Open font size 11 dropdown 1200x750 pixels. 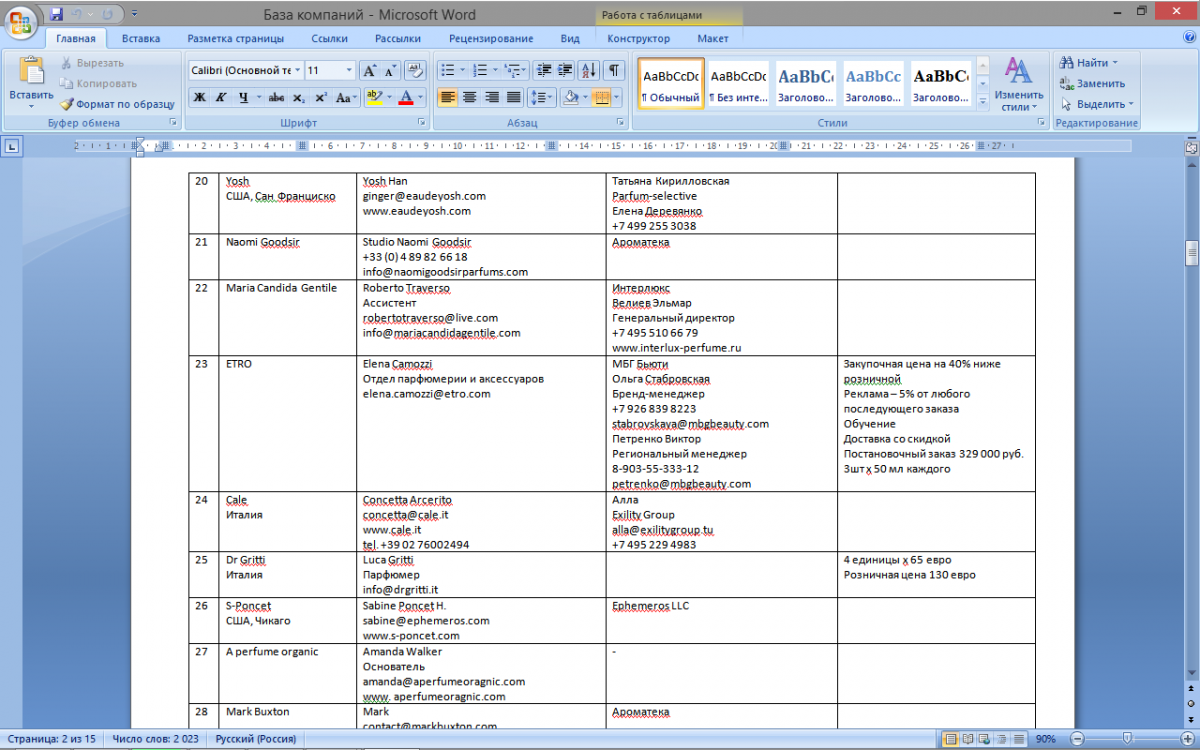349,71
